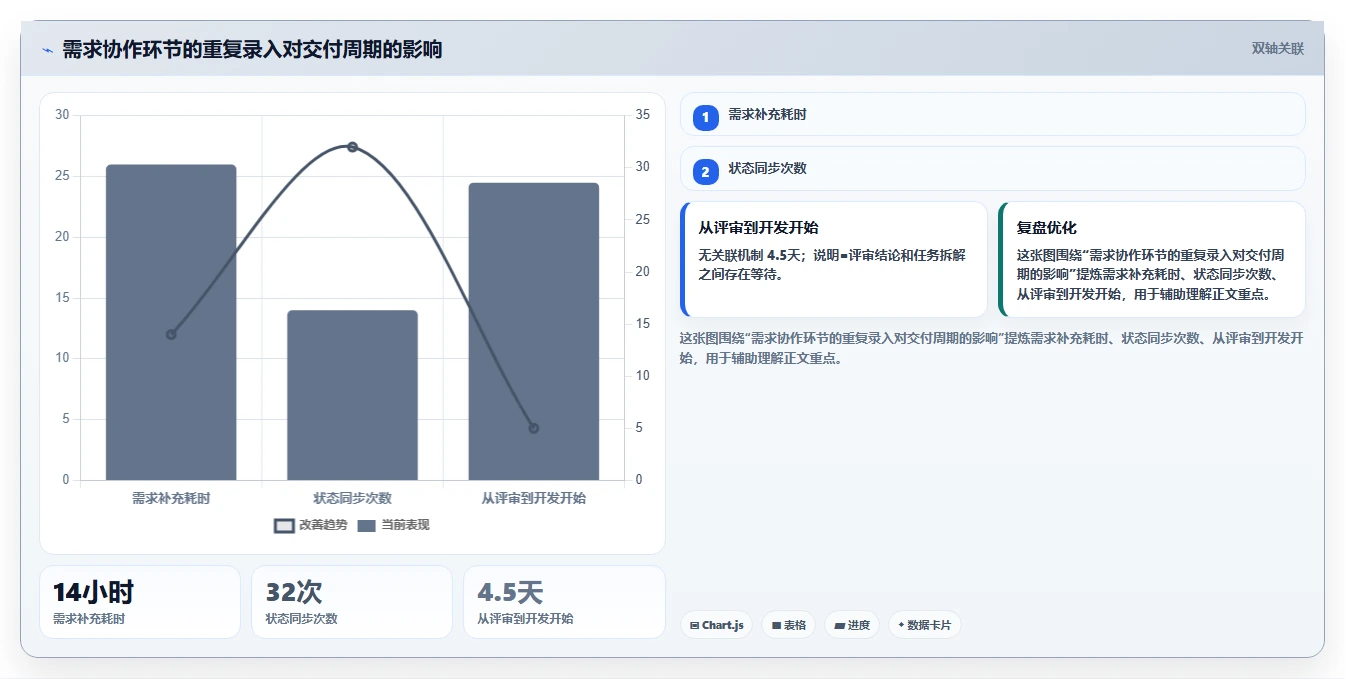
Task: Open the 复盘优化 info card
Action: click(x=1151, y=259)
